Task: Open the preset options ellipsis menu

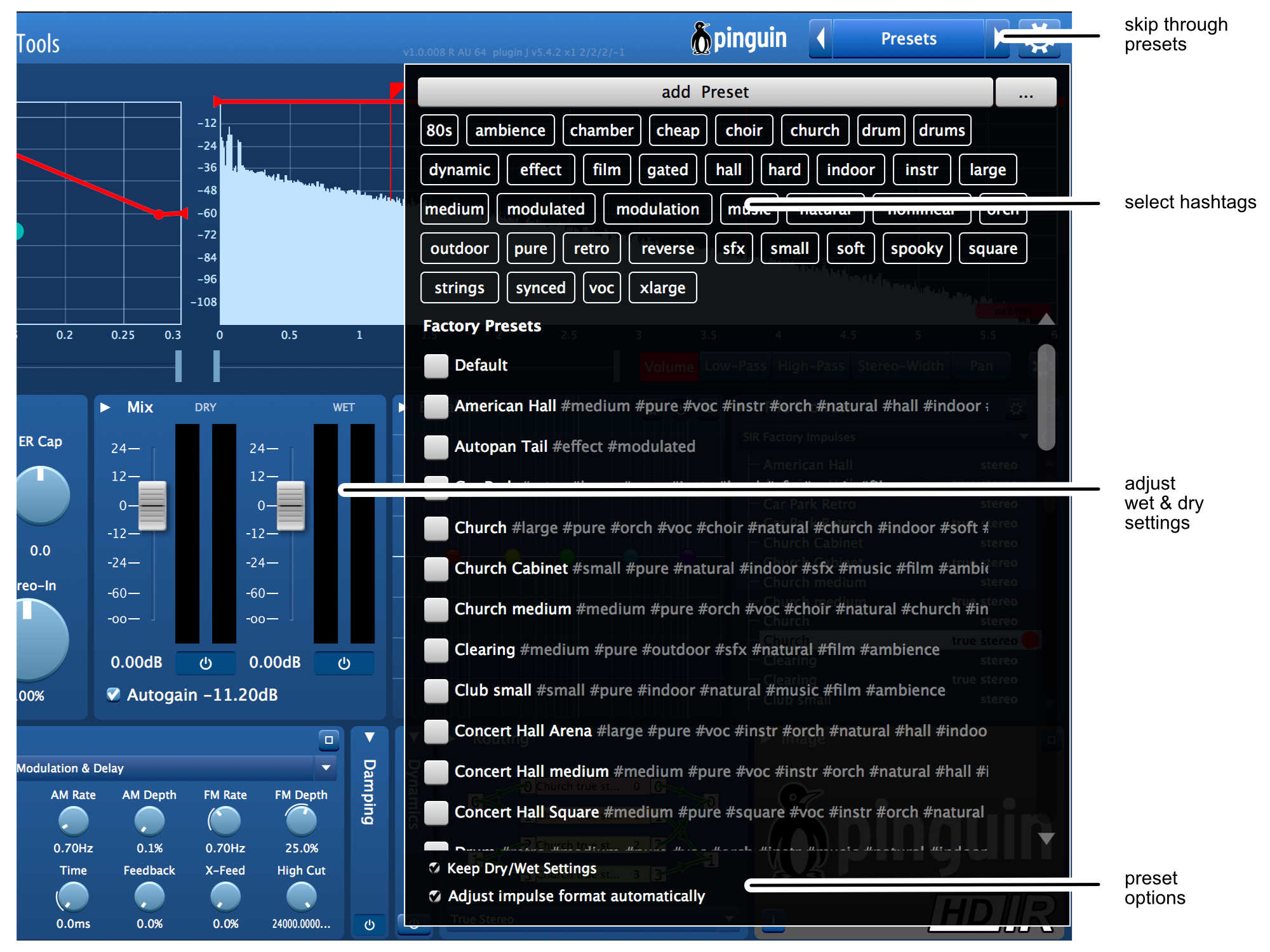Action: tap(1026, 93)
